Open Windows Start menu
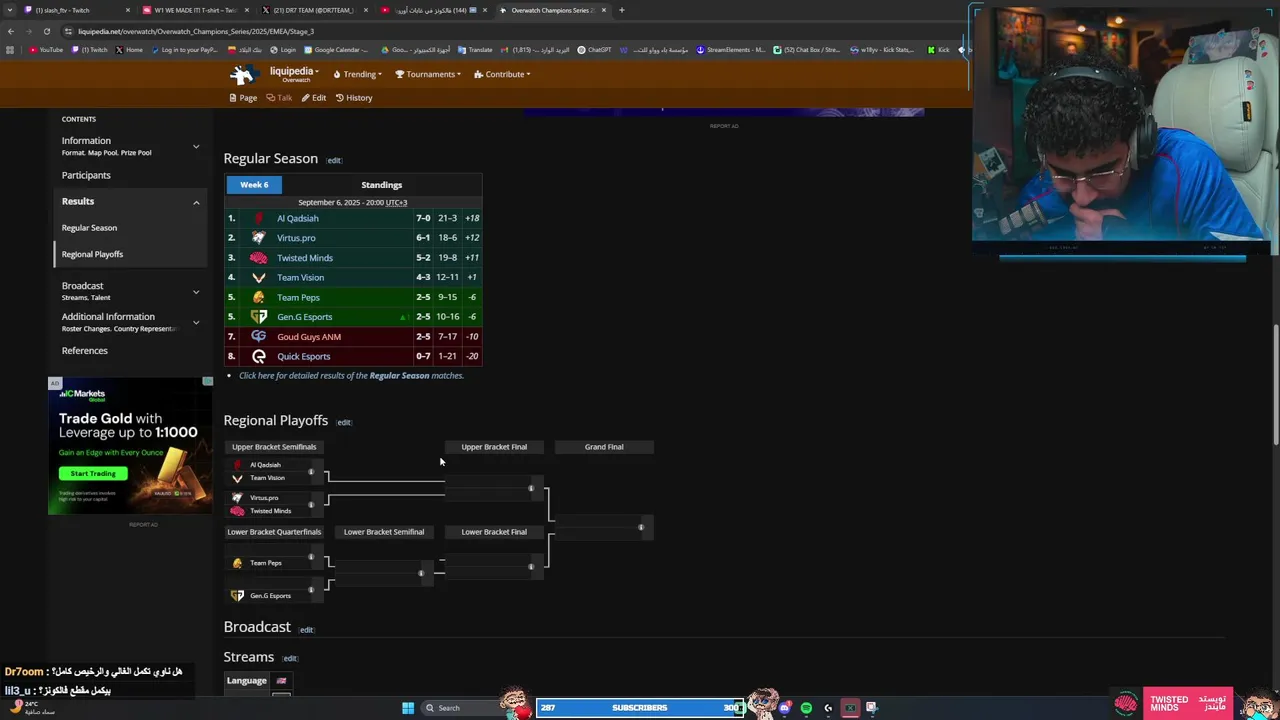 pos(408,708)
